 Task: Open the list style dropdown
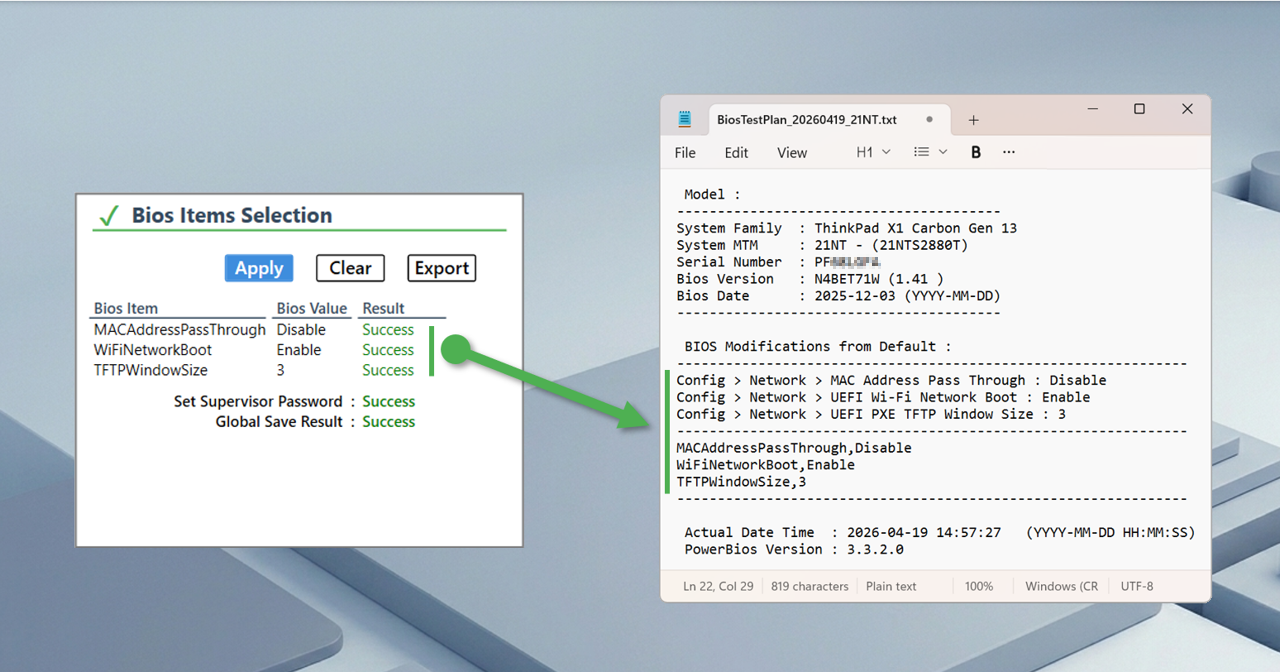[931, 152]
